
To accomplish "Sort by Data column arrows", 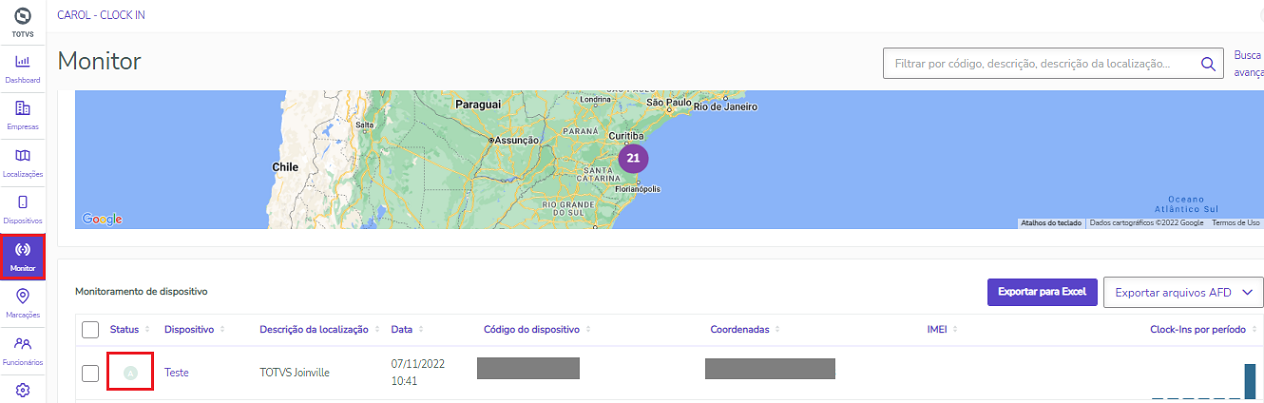I will [x=423, y=330].
